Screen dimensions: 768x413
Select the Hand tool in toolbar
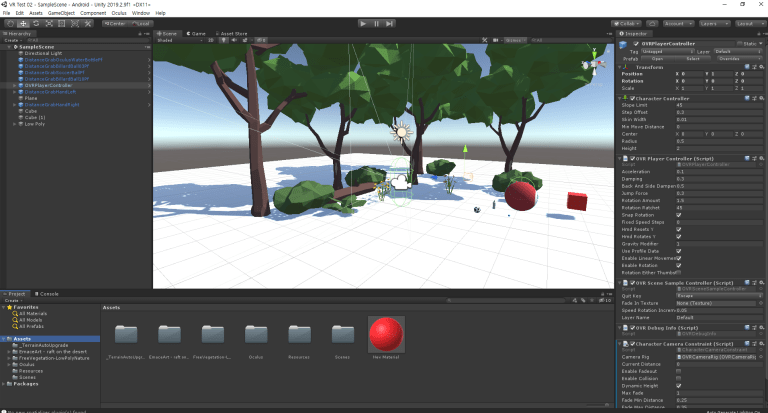[x=9, y=22]
